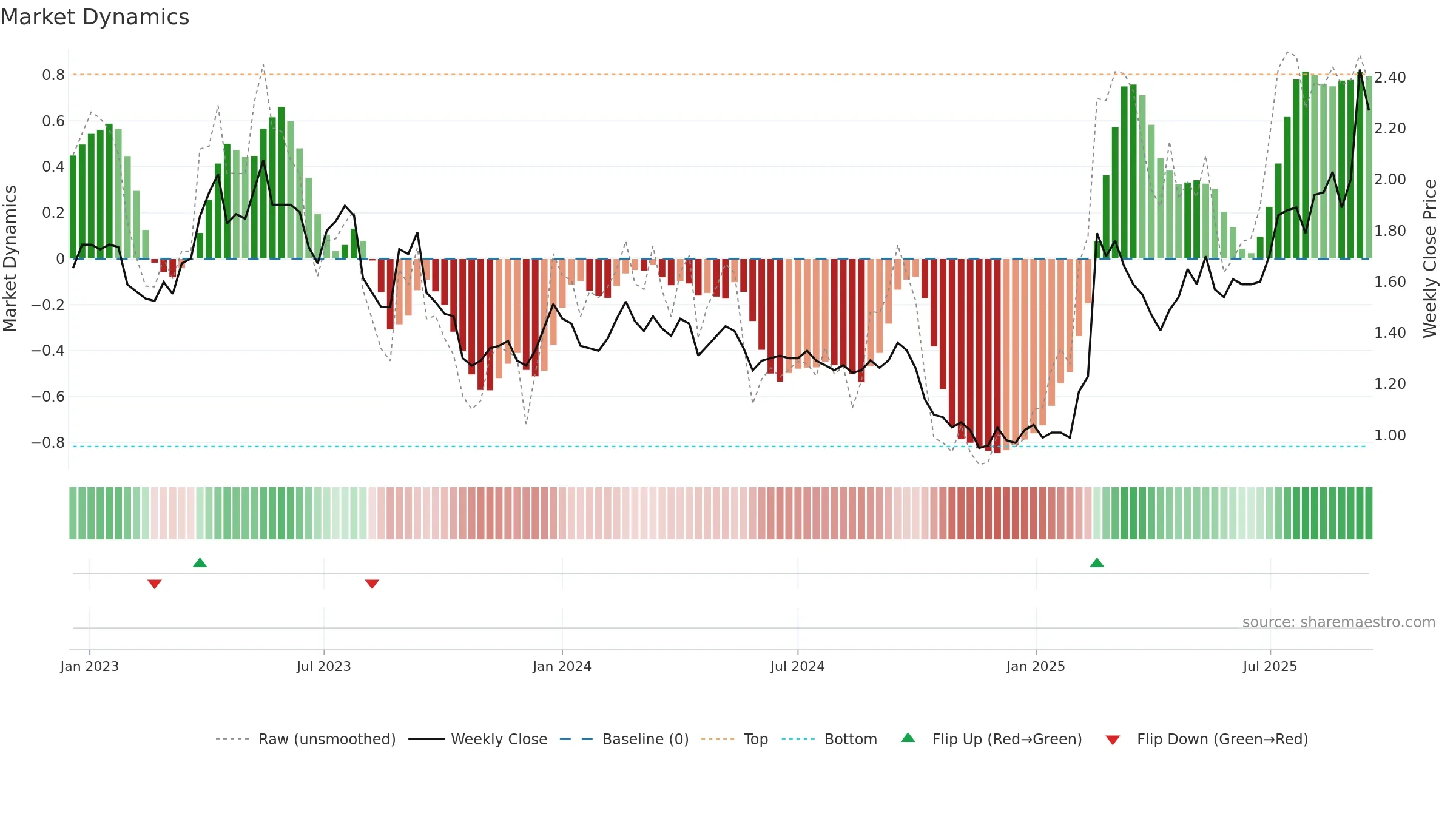
Task: Click the −0.8 left axis tick label
Action: pos(48,442)
